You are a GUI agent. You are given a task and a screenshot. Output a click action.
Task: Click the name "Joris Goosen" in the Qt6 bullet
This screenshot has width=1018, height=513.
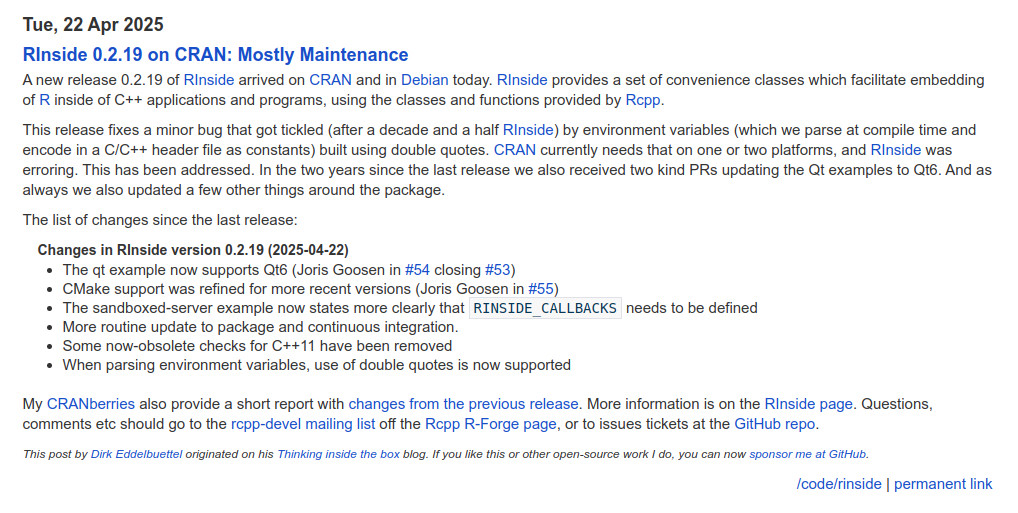point(338,269)
